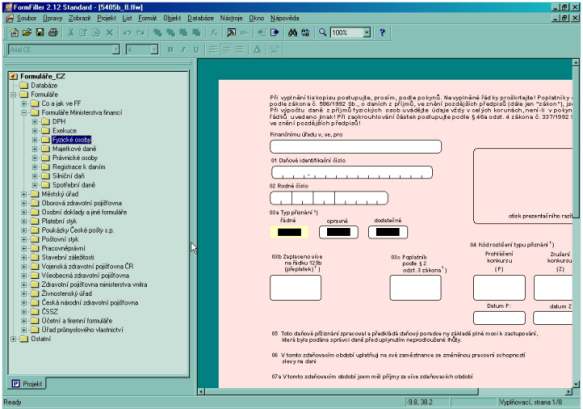583x409 pixels.
Task: Check the 'Prohlášení konkursu (P)' box
Action: [x=499, y=288]
